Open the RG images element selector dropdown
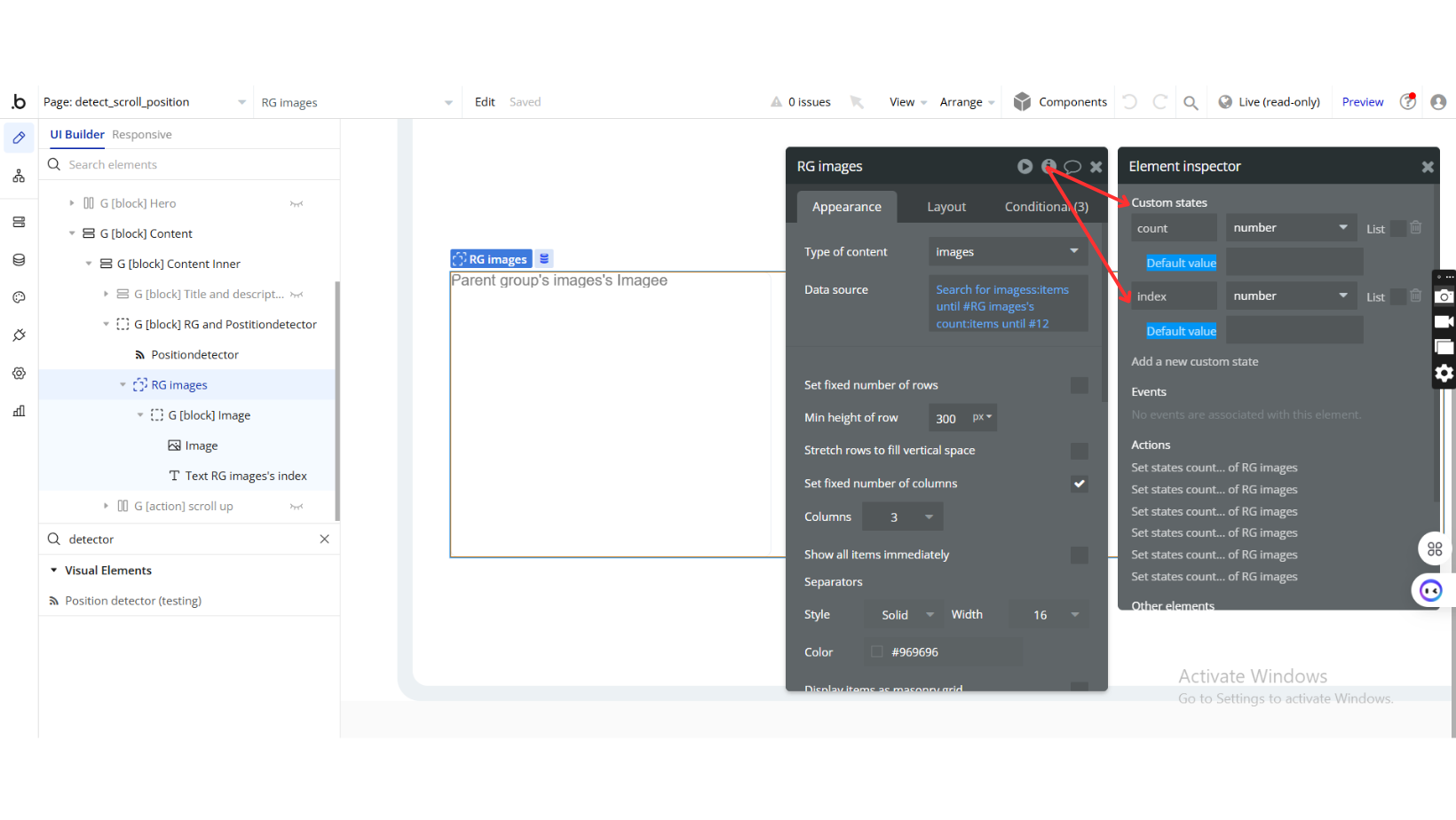 tap(357, 103)
